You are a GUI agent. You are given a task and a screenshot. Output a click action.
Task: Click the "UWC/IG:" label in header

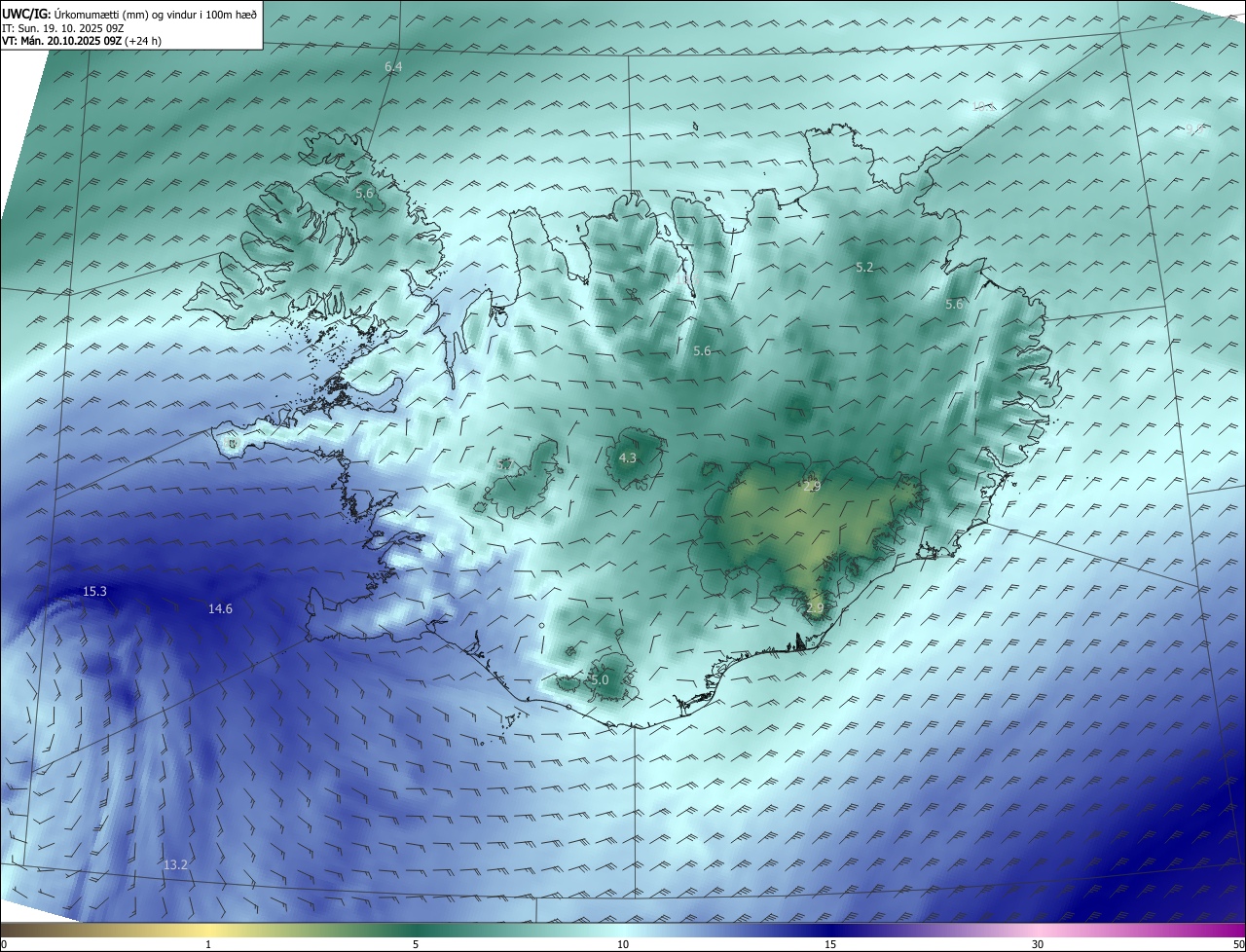tap(26, 14)
